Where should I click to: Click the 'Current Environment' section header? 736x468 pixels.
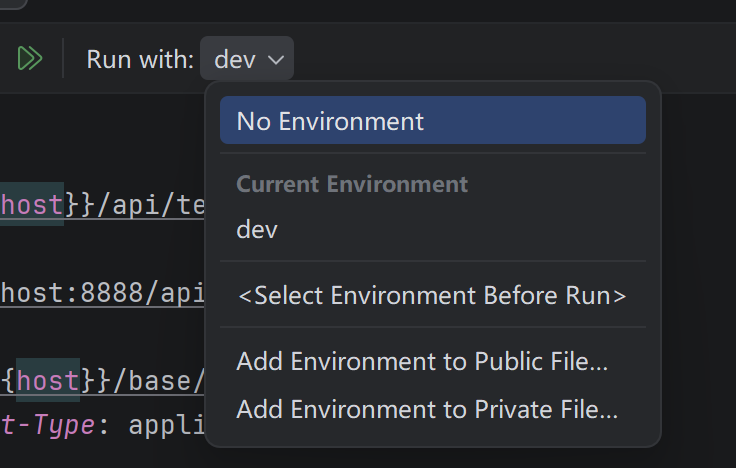(x=352, y=184)
